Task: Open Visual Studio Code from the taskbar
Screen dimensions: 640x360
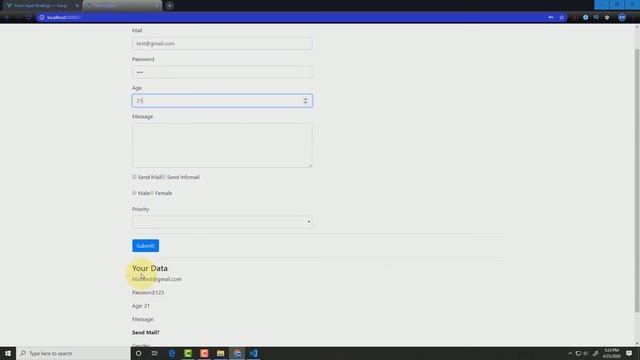Action: click(253, 353)
